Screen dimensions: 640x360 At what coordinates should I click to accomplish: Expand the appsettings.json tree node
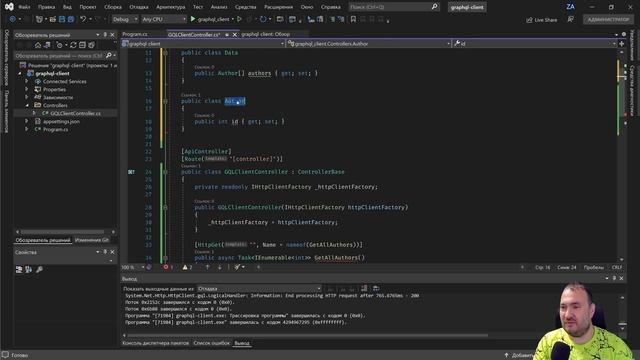(x=27, y=121)
